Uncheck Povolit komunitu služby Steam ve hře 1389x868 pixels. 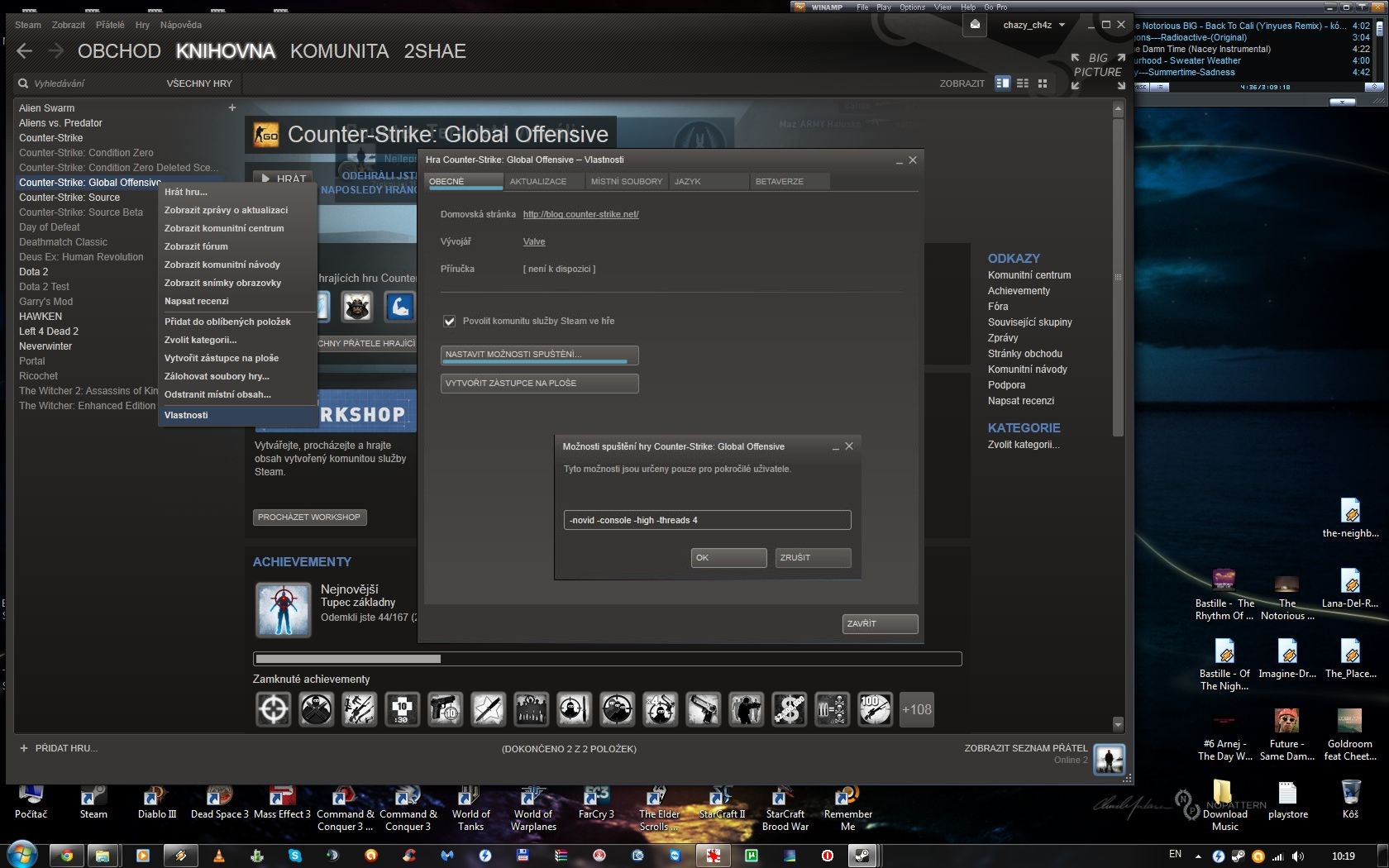(449, 321)
